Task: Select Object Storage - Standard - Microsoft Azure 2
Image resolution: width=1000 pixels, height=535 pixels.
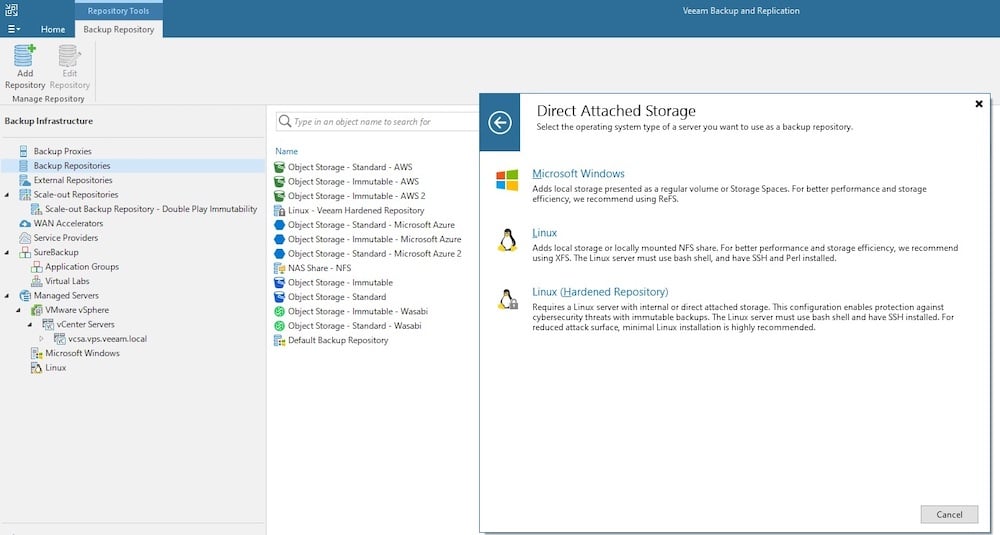Action: coord(374,254)
